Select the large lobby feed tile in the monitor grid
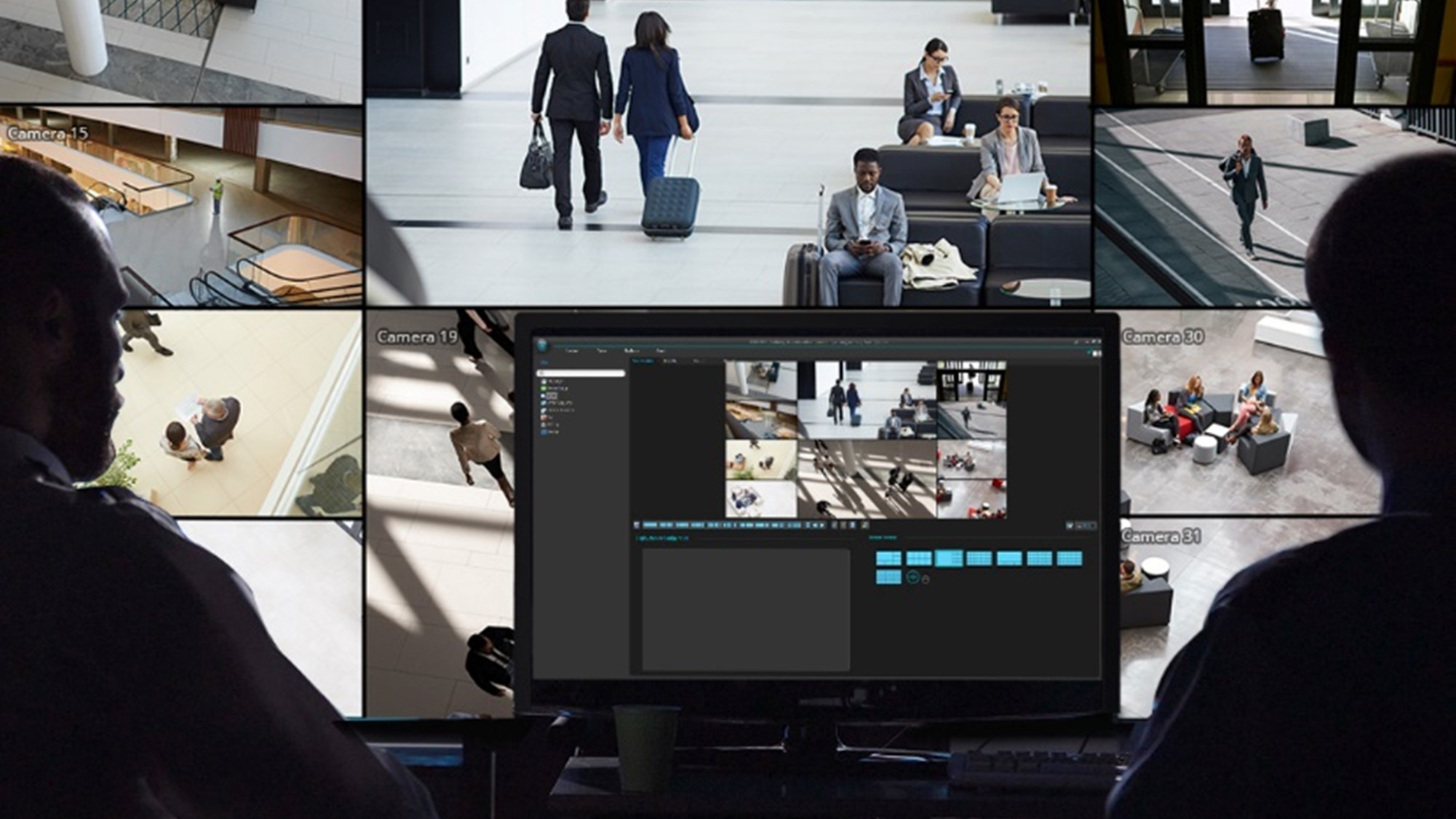The width and height of the screenshot is (1456, 819). [x=867, y=400]
